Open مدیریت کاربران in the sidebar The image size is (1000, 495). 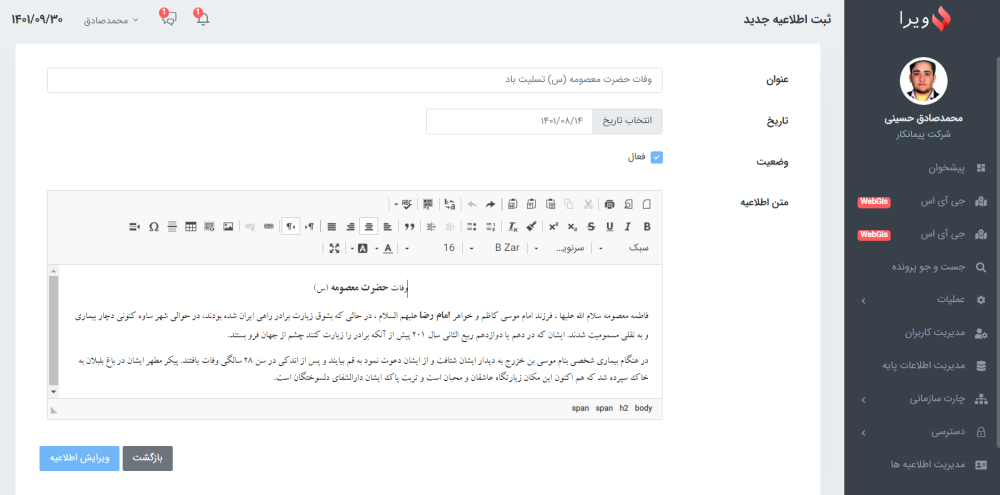tap(922, 333)
